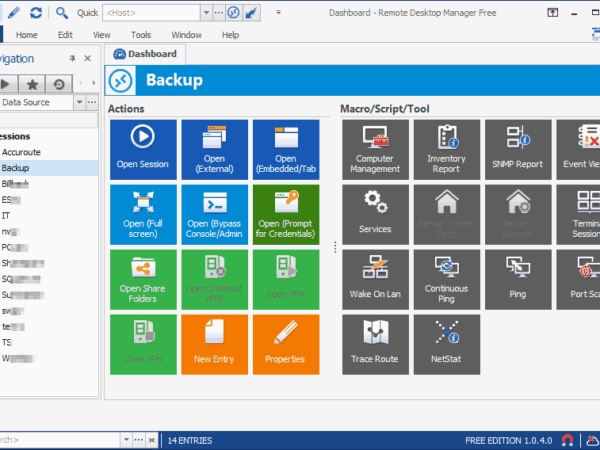This screenshot has height=450, width=600.
Task: Focus the Quick Host input field
Action: [x=152, y=13]
